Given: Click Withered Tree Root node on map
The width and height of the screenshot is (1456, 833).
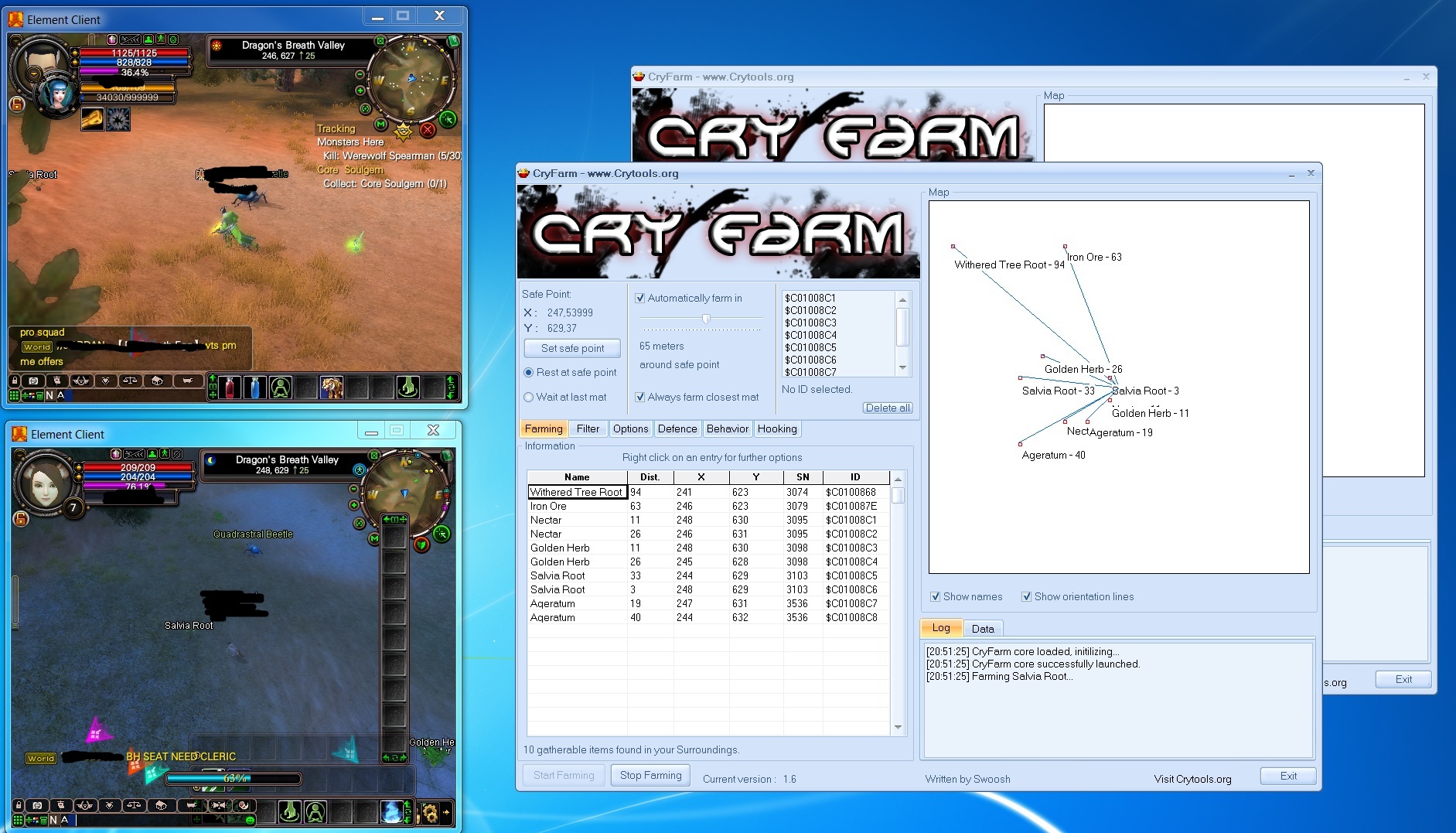Looking at the screenshot, I should click(953, 247).
